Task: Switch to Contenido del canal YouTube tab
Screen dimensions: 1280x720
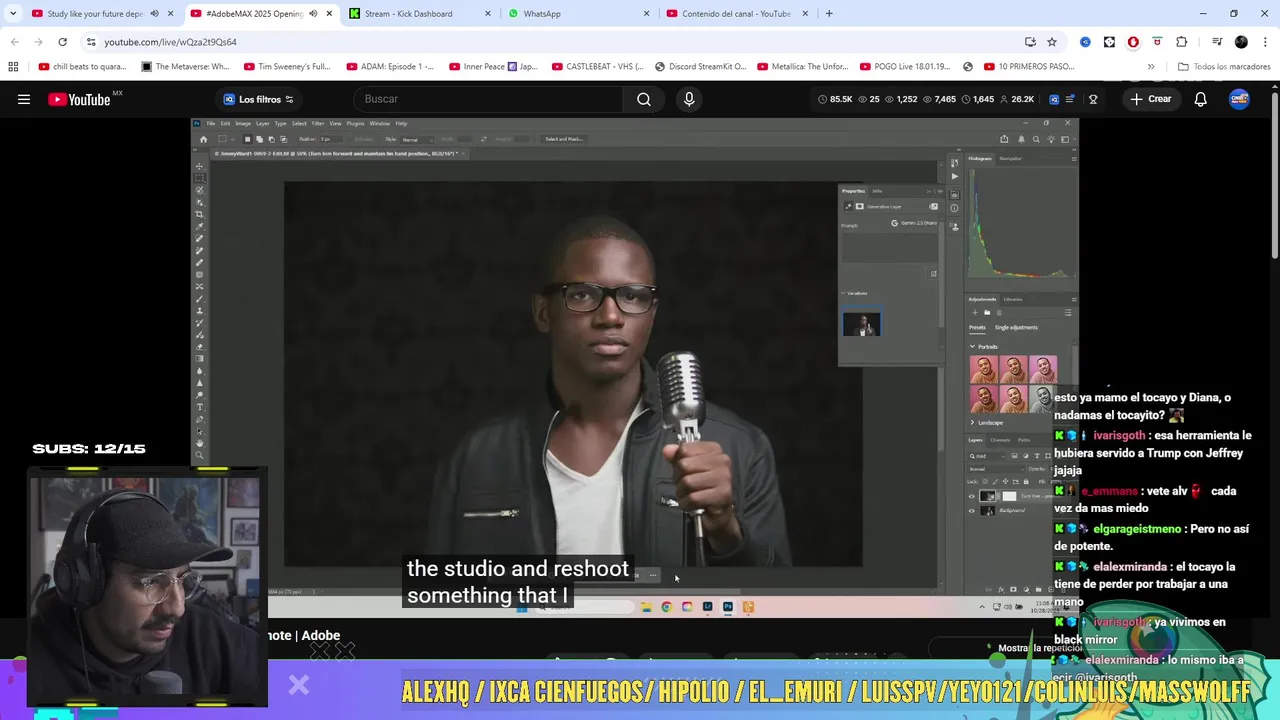Action: [x=738, y=14]
